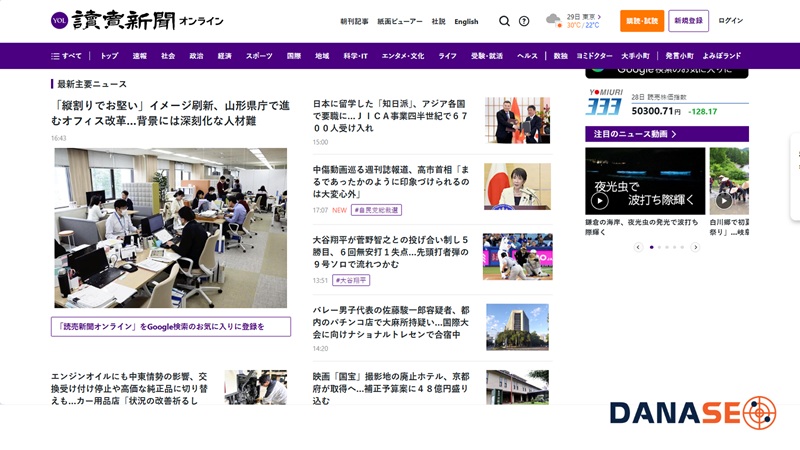Viewport: 800px width, 450px height.
Task: Open the バレー男子代表 佐藤駿一郎 headline
Action: (391, 322)
